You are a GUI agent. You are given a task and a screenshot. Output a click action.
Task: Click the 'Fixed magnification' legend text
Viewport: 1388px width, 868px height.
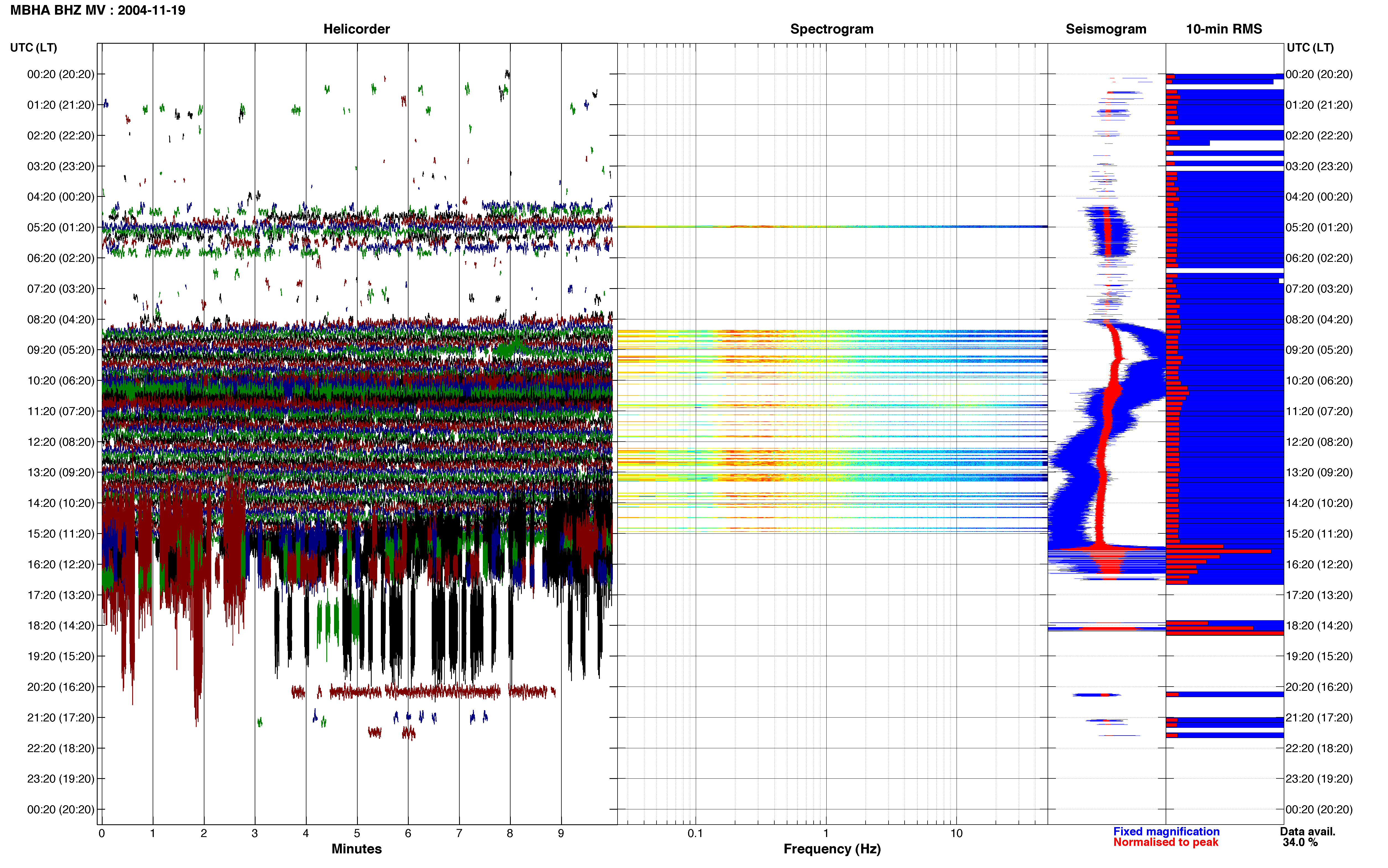pos(1166,831)
